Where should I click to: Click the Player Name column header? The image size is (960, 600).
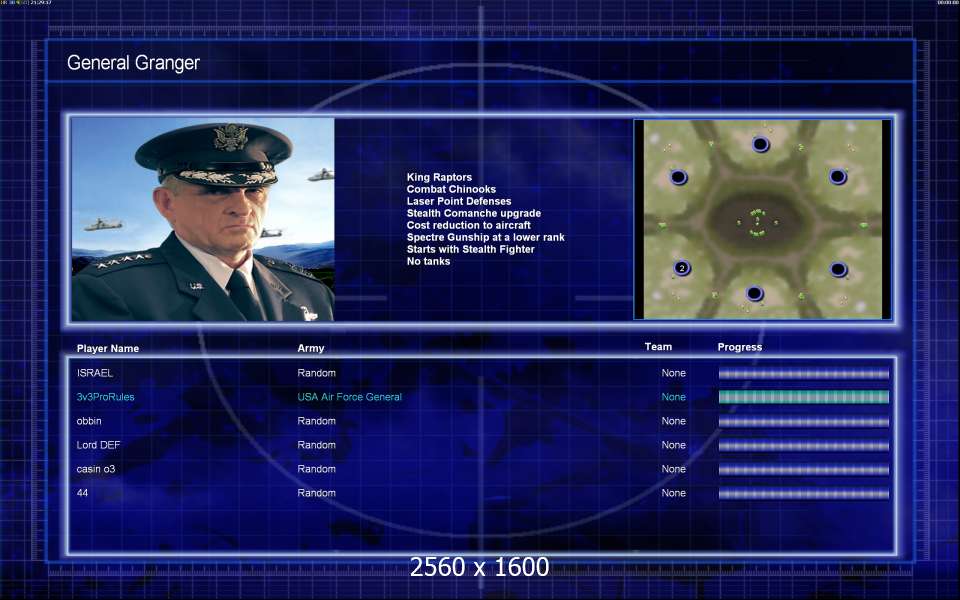coord(108,348)
